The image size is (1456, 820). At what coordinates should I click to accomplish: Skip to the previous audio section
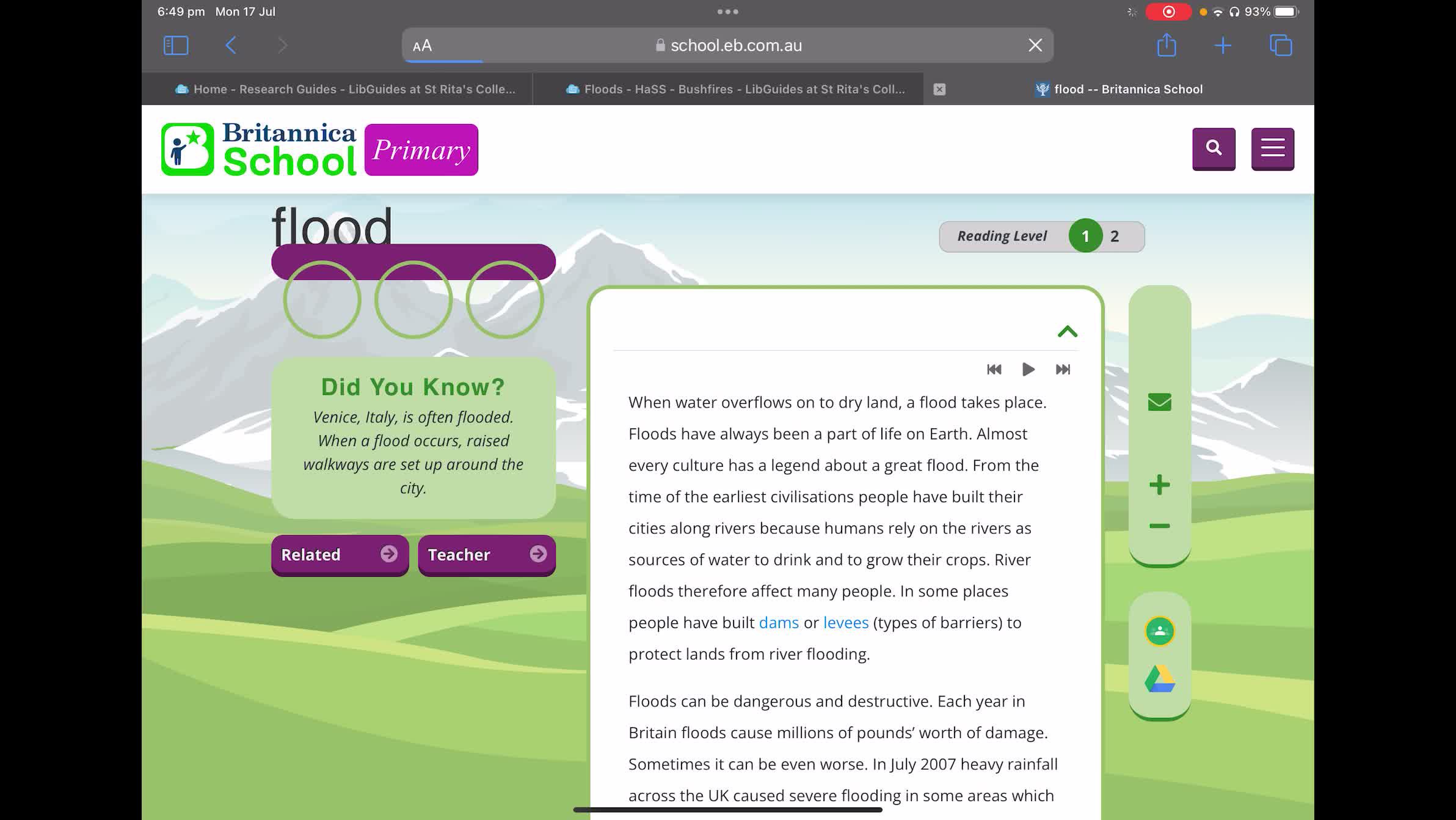(994, 369)
